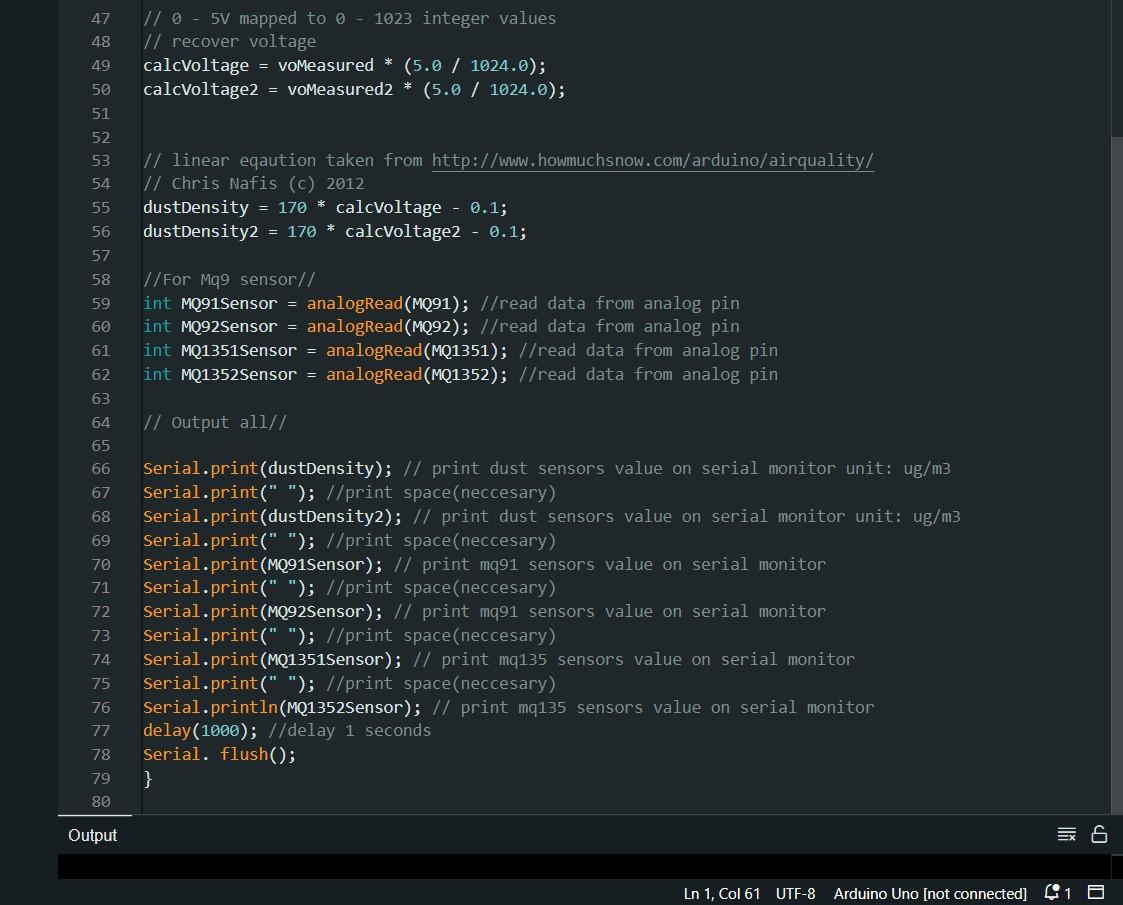Open the notifications bell in status bar
The height and width of the screenshot is (905, 1123).
[x=1052, y=893]
